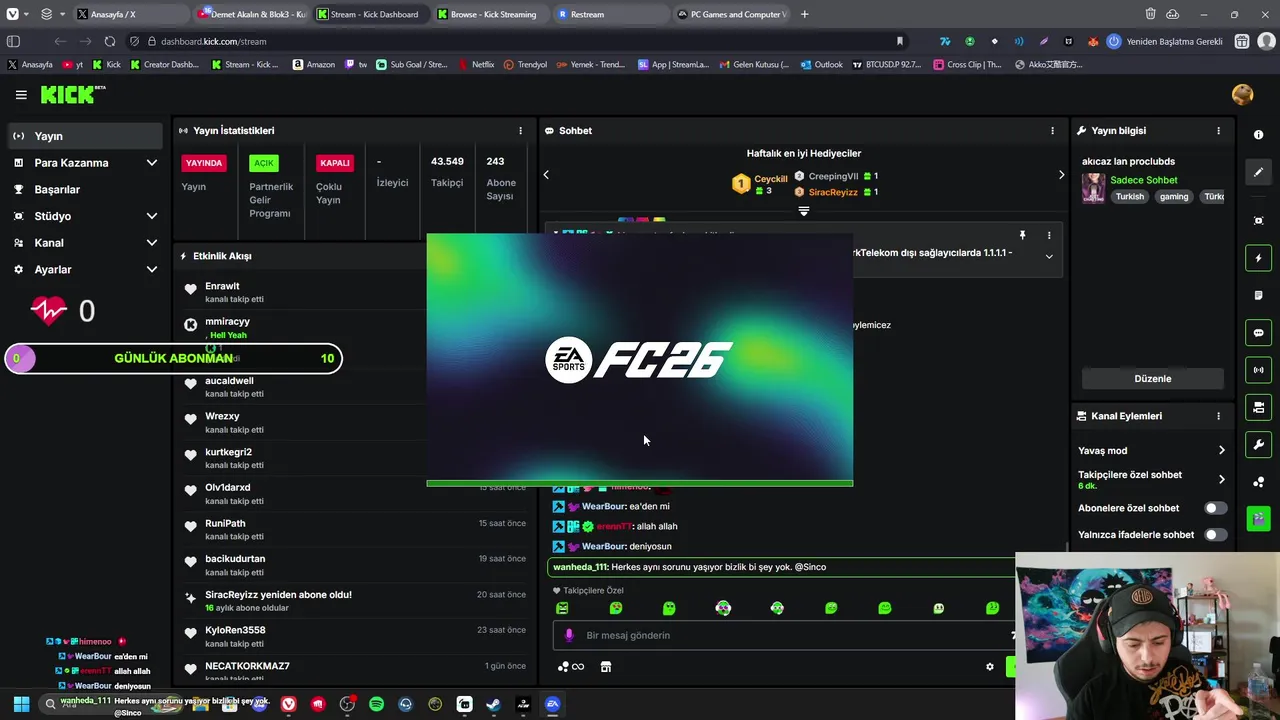Viewport: 1280px width, 720px height.
Task: Switch to the PC Games and Computer tab
Action: pyautogui.click(x=731, y=14)
